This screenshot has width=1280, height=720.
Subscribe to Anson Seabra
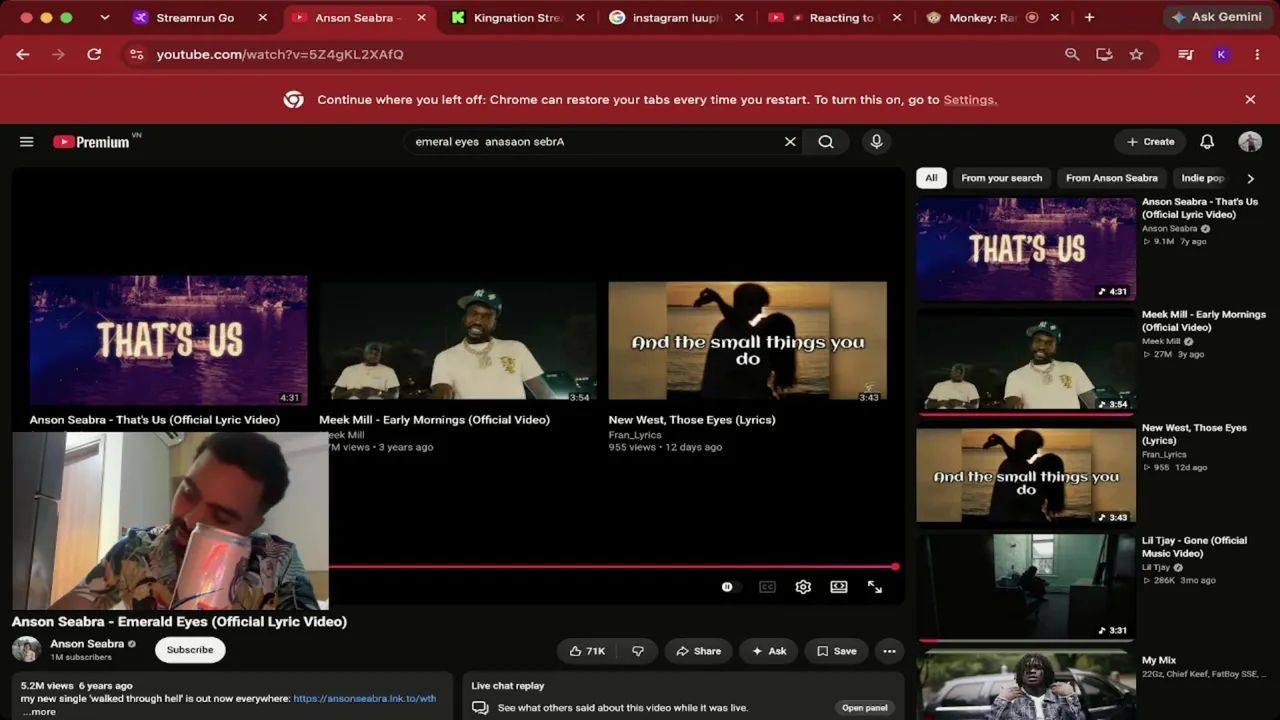(190, 650)
